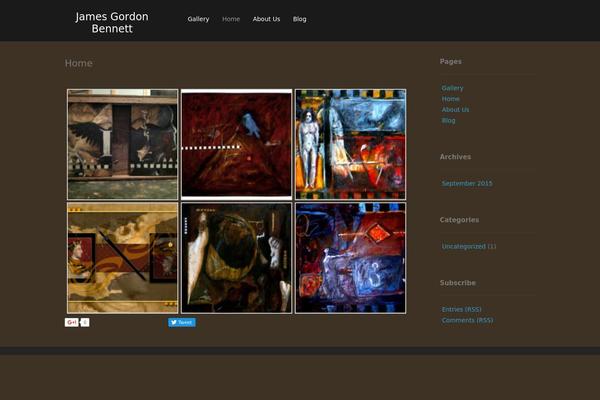Image resolution: width=600 pixels, height=400 pixels.
Task: Click the Home page heading
Action: [78, 63]
